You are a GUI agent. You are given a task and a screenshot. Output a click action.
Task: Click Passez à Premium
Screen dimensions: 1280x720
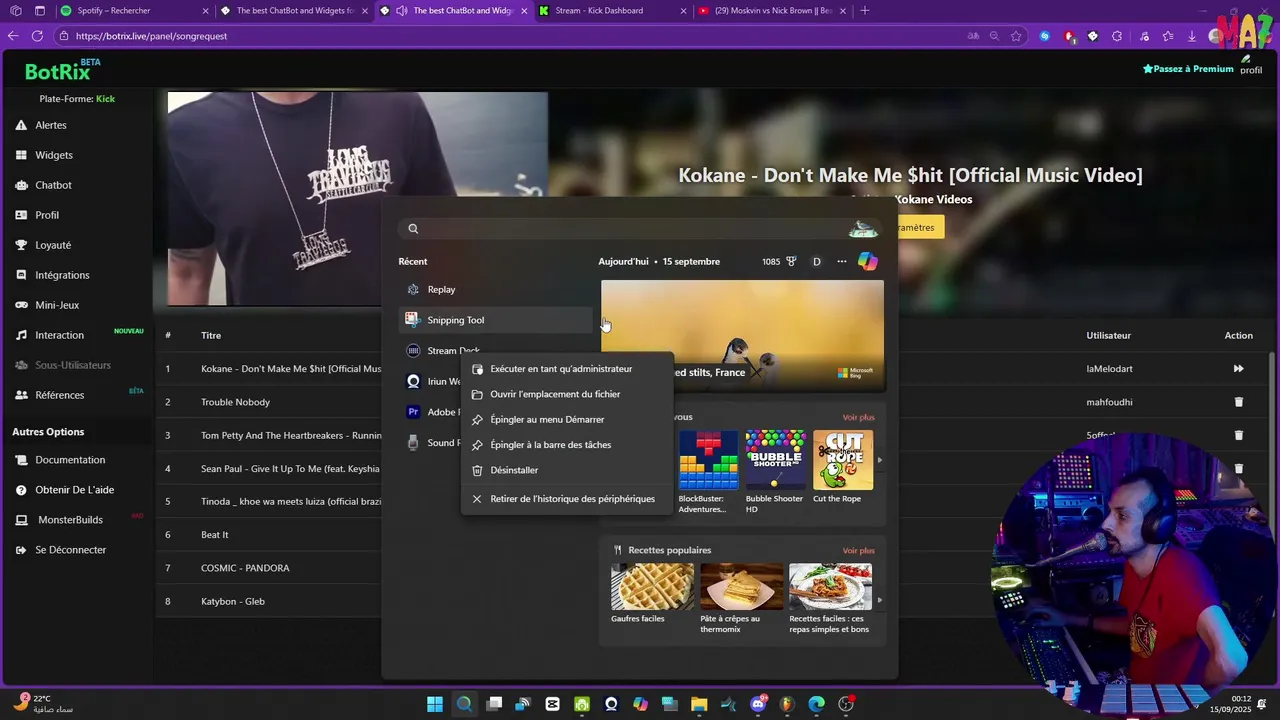pyautogui.click(x=1188, y=69)
